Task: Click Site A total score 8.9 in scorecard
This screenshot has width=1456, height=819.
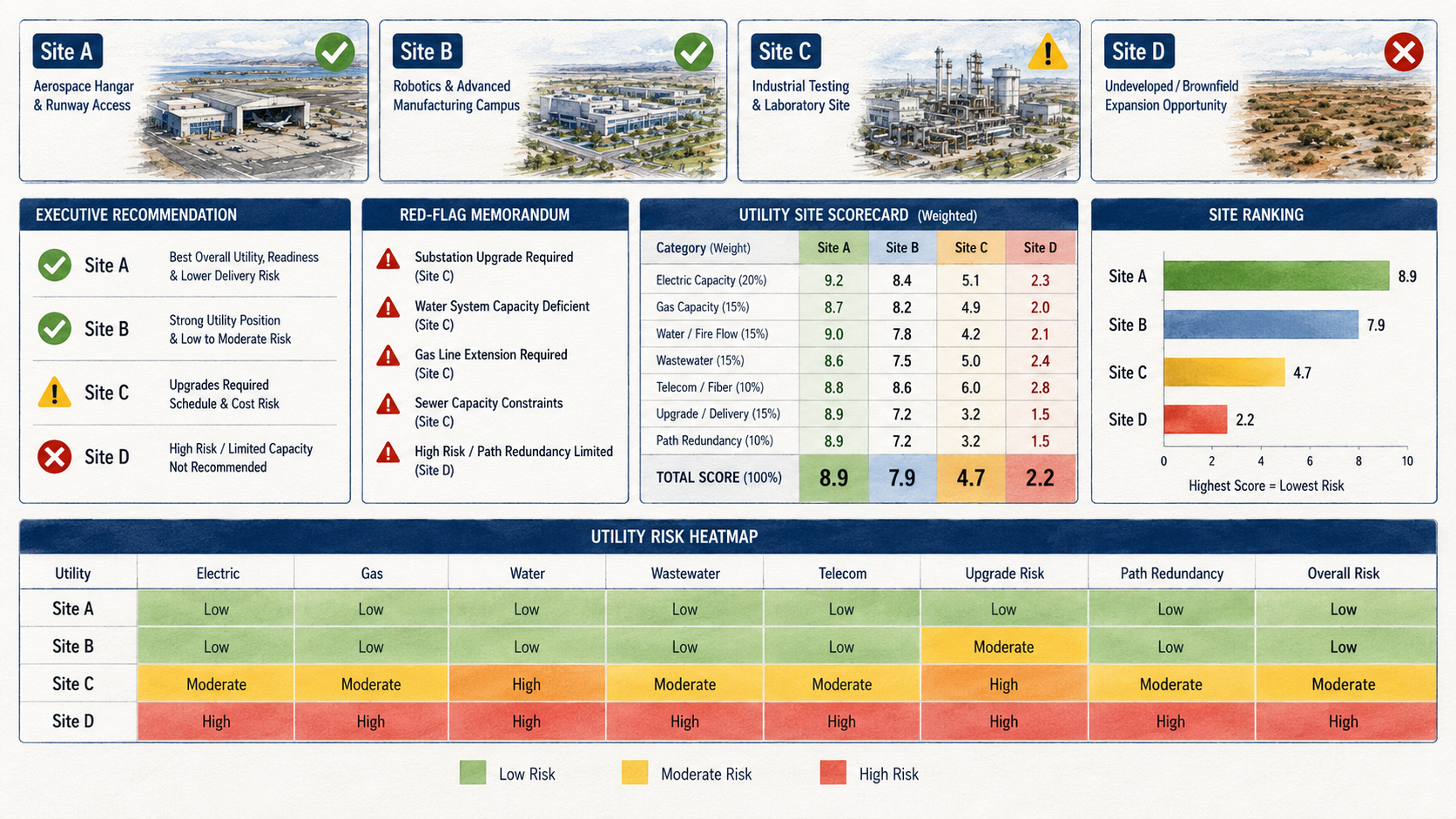Action: click(x=833, y=478)
